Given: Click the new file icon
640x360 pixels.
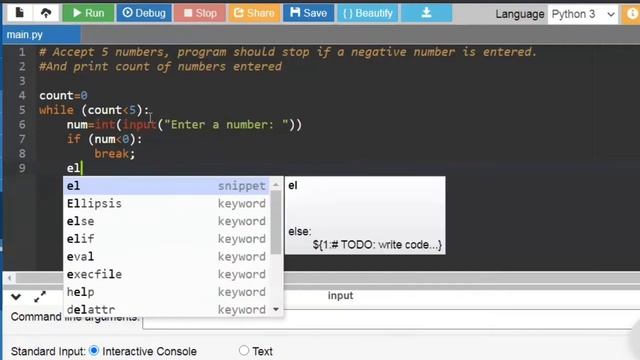Looking at the screenshot, I should click(x=19, y=13).
